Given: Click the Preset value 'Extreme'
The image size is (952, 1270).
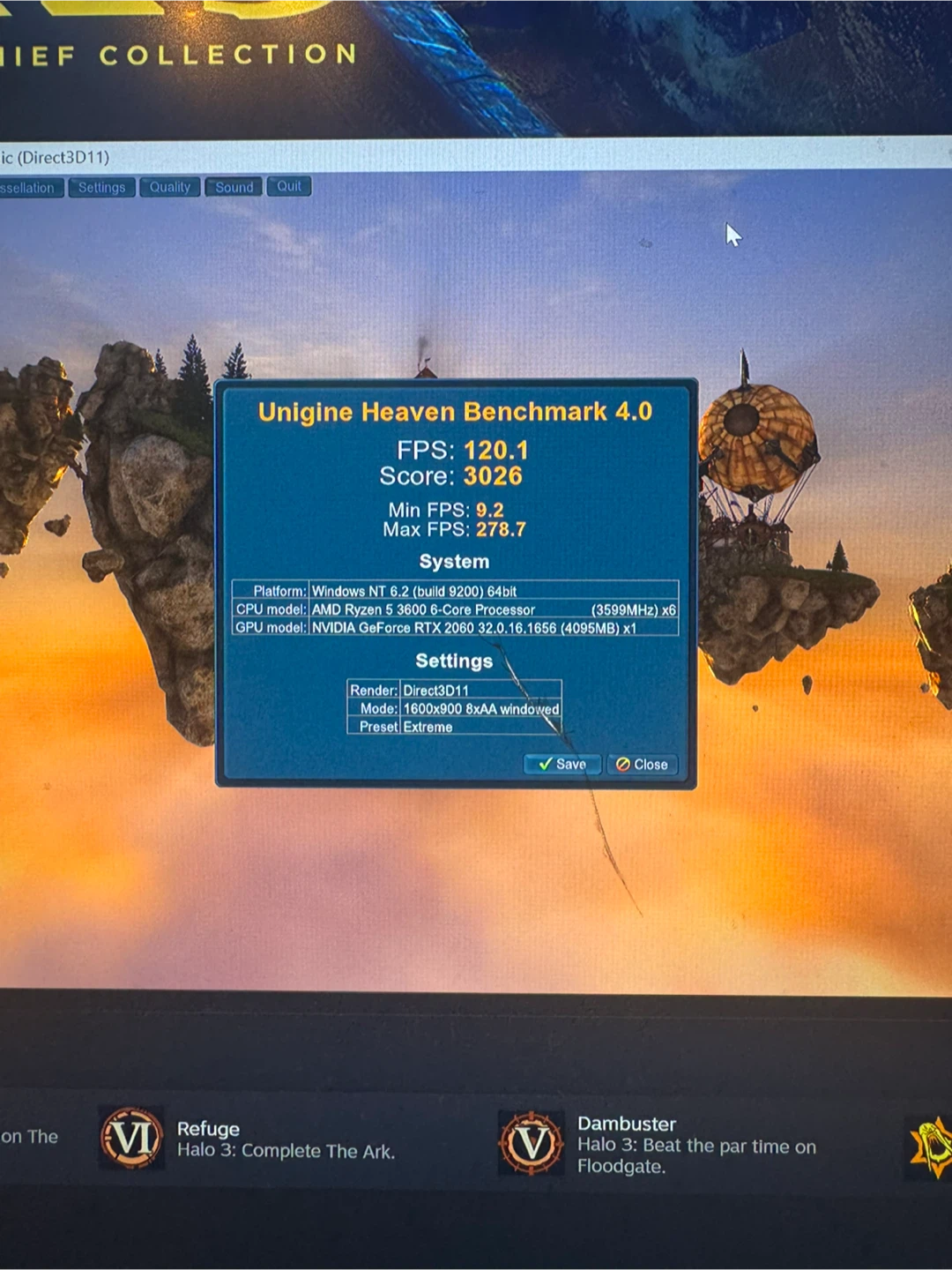Looking at the screenshot, I should coord(428,728).
